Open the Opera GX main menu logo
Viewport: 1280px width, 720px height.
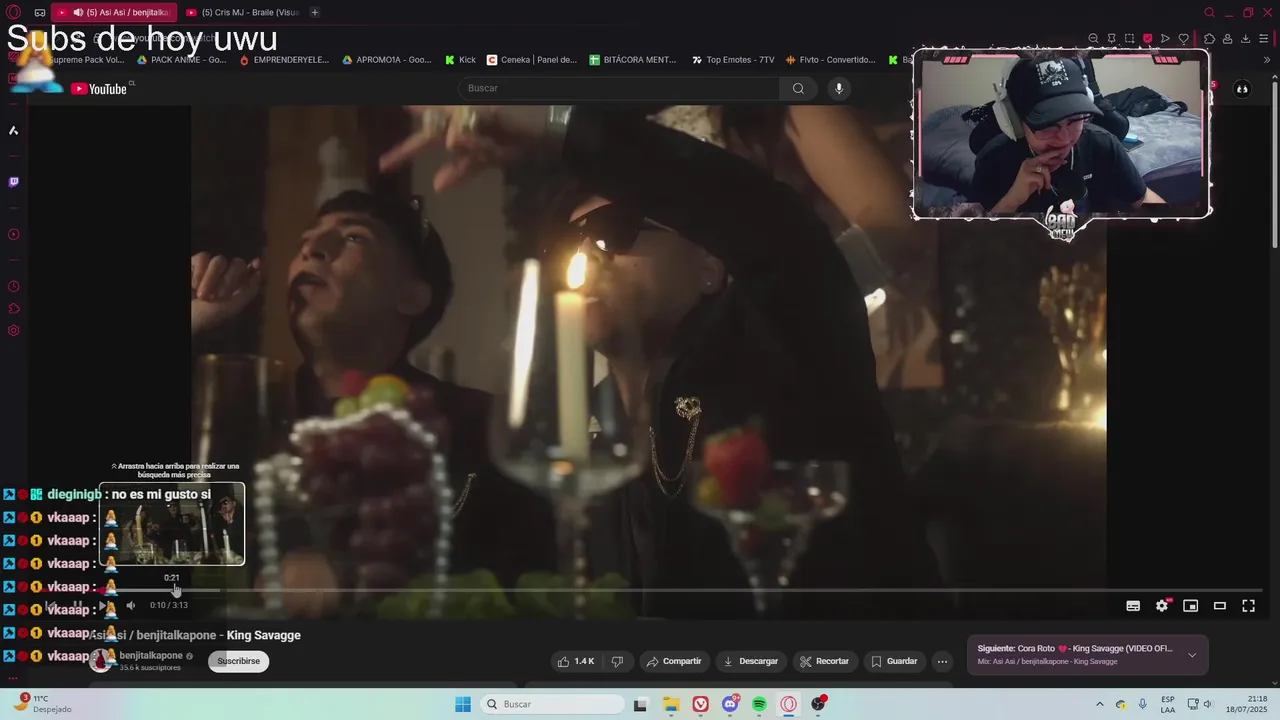[13, 12]
